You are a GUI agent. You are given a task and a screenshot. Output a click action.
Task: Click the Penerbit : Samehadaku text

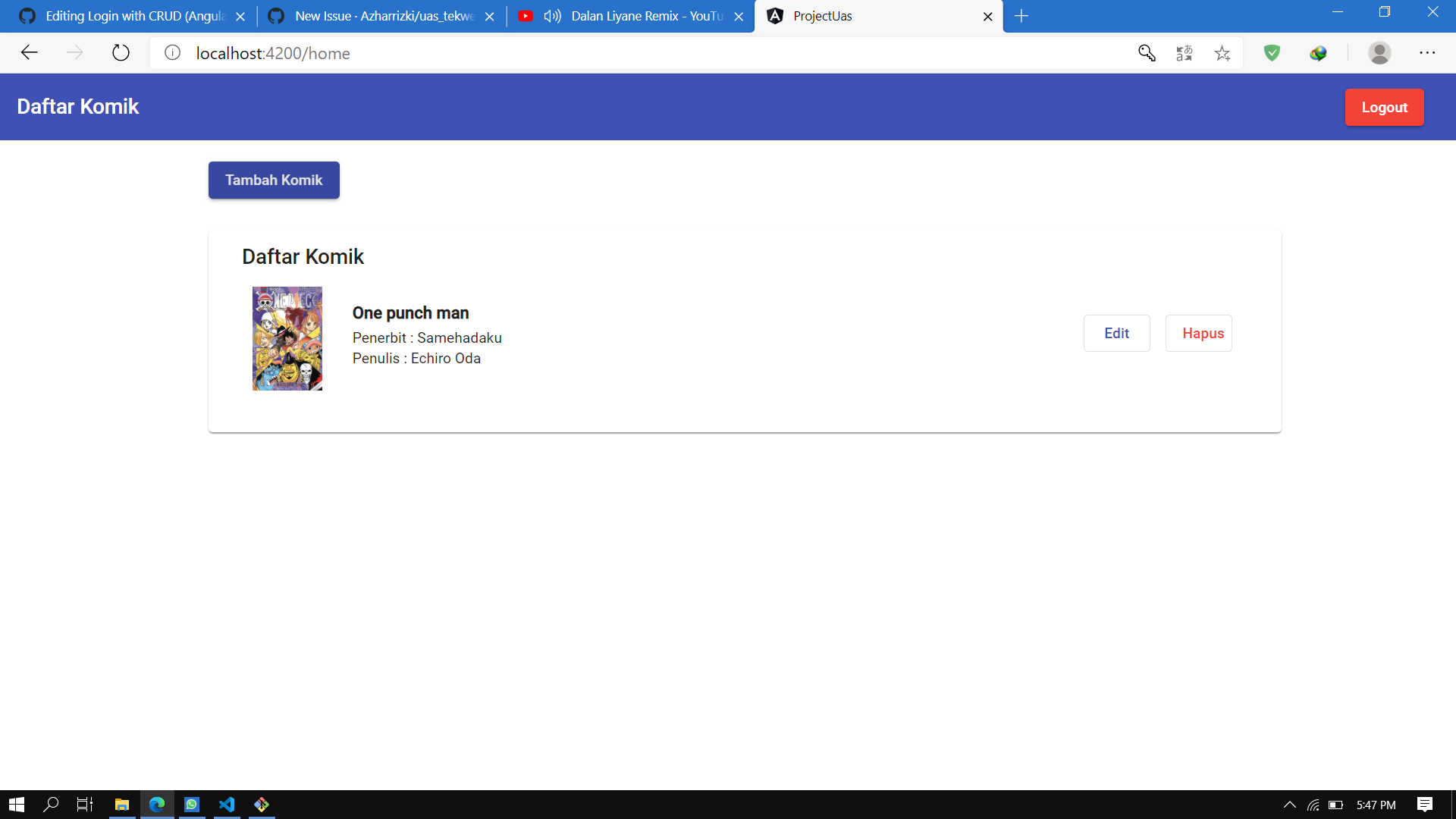point(427,338)
